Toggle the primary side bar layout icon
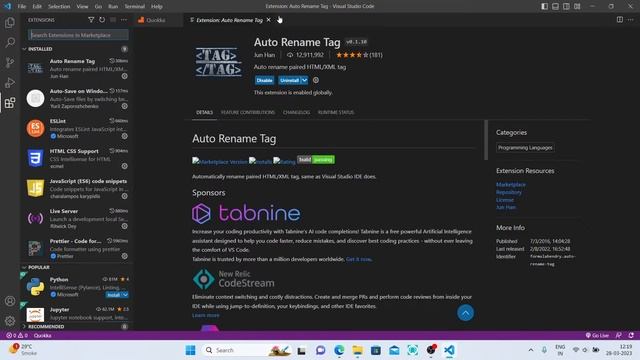Image resolution: width=640 pixels, height=360 pixels. (x=544, y=6)
